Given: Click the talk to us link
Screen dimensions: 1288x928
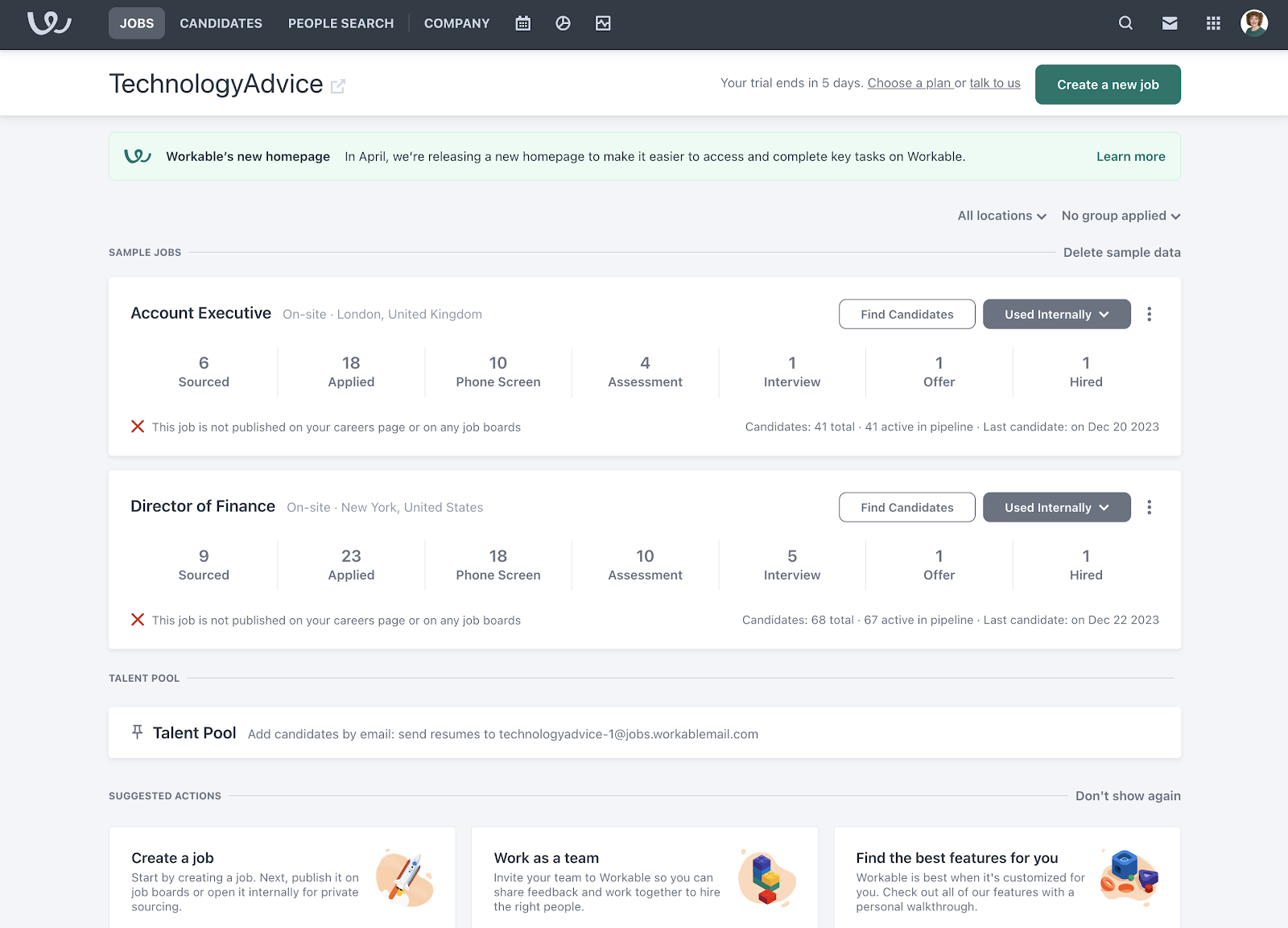Looking at the screenshot, I should click(995, 83).
